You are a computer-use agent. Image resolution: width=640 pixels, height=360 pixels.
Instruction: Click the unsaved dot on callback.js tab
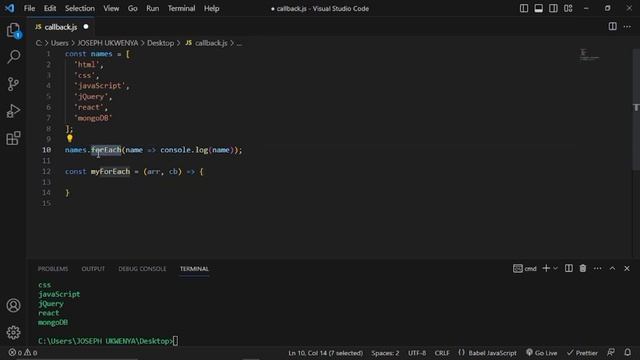tap(86, 27)
